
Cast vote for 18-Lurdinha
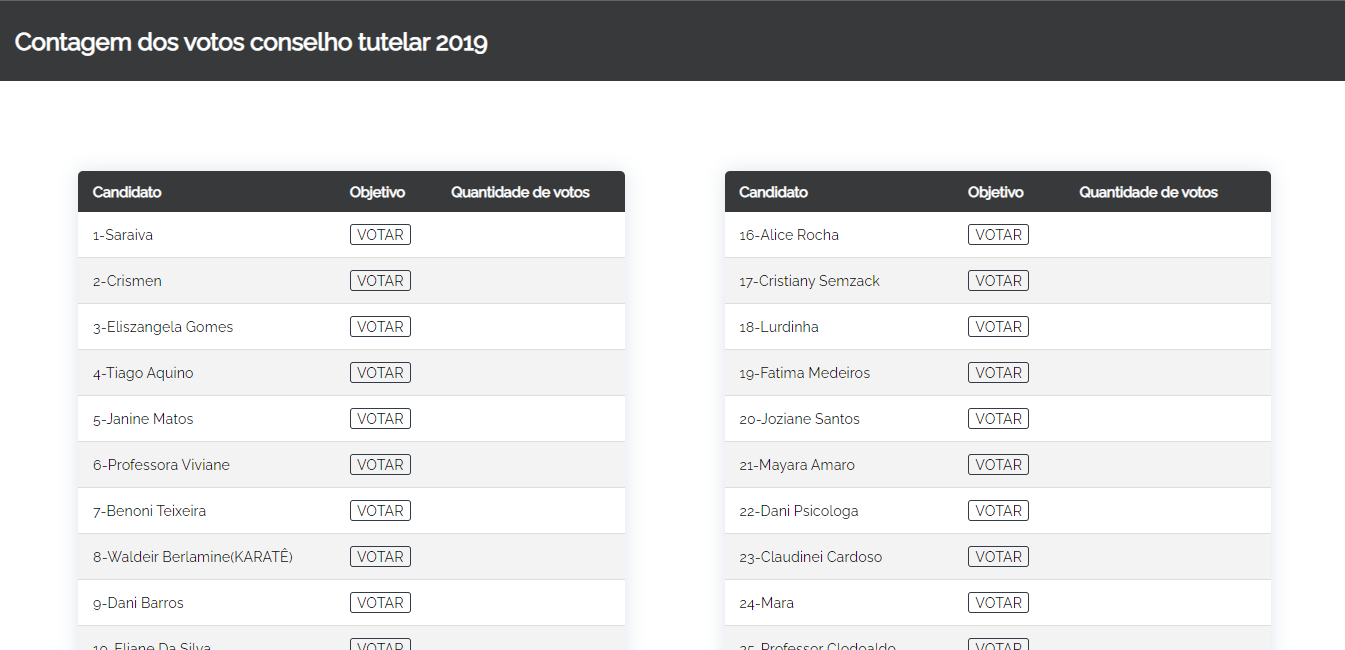click(x=998, y=327)
